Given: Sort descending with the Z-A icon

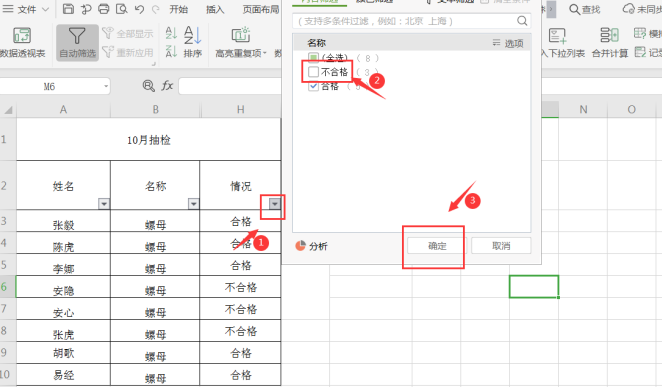Looking at the screenshot, I should tap(171, 51).
